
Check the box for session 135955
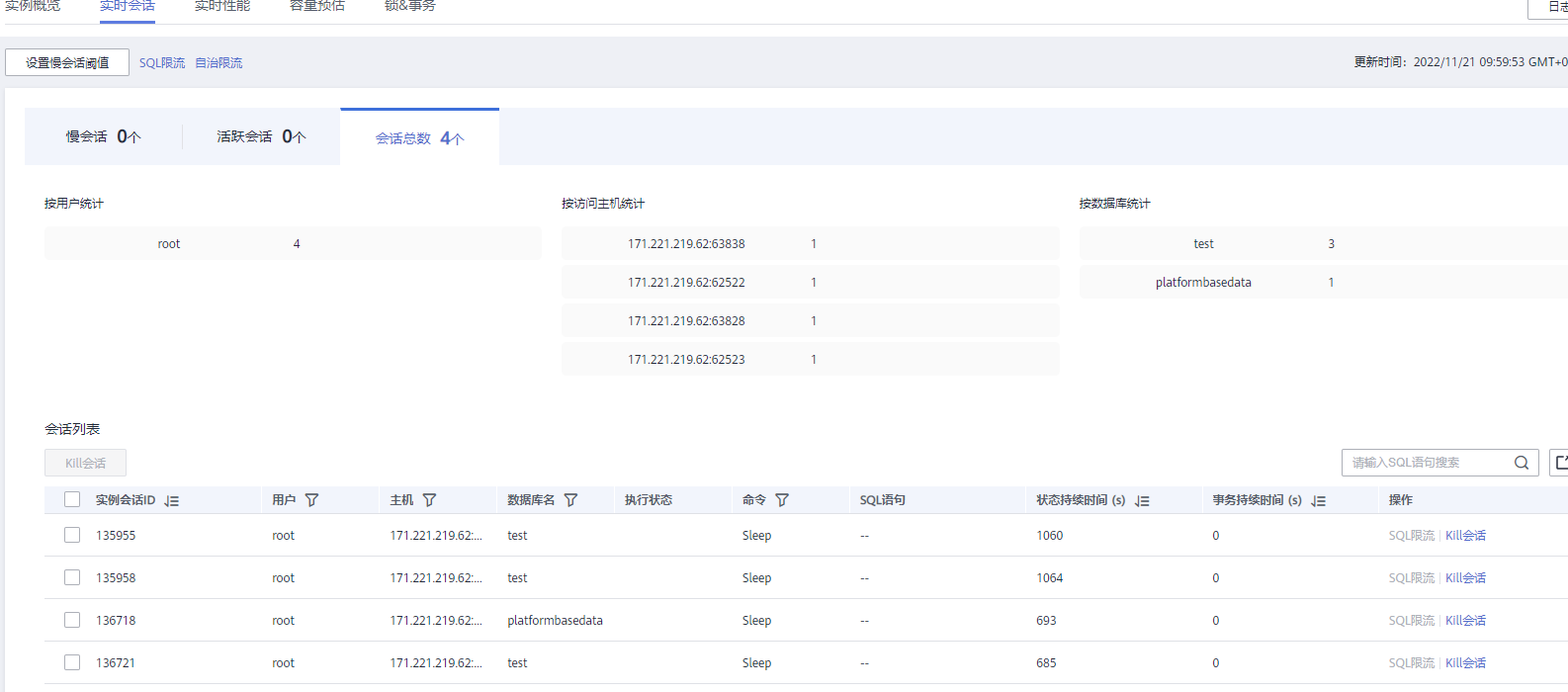click(72, 535)
